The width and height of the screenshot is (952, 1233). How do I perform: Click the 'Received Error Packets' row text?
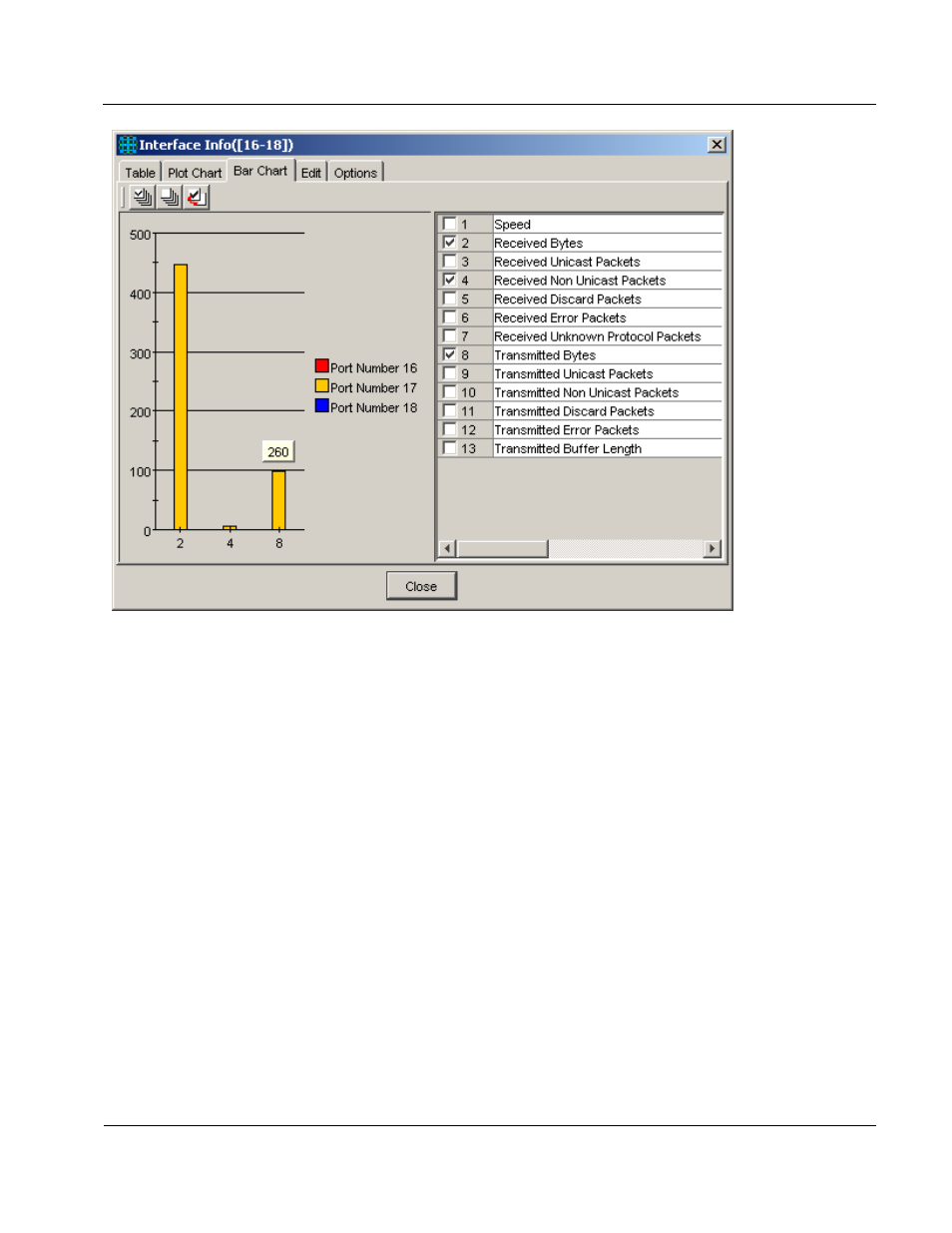(560, 318)
